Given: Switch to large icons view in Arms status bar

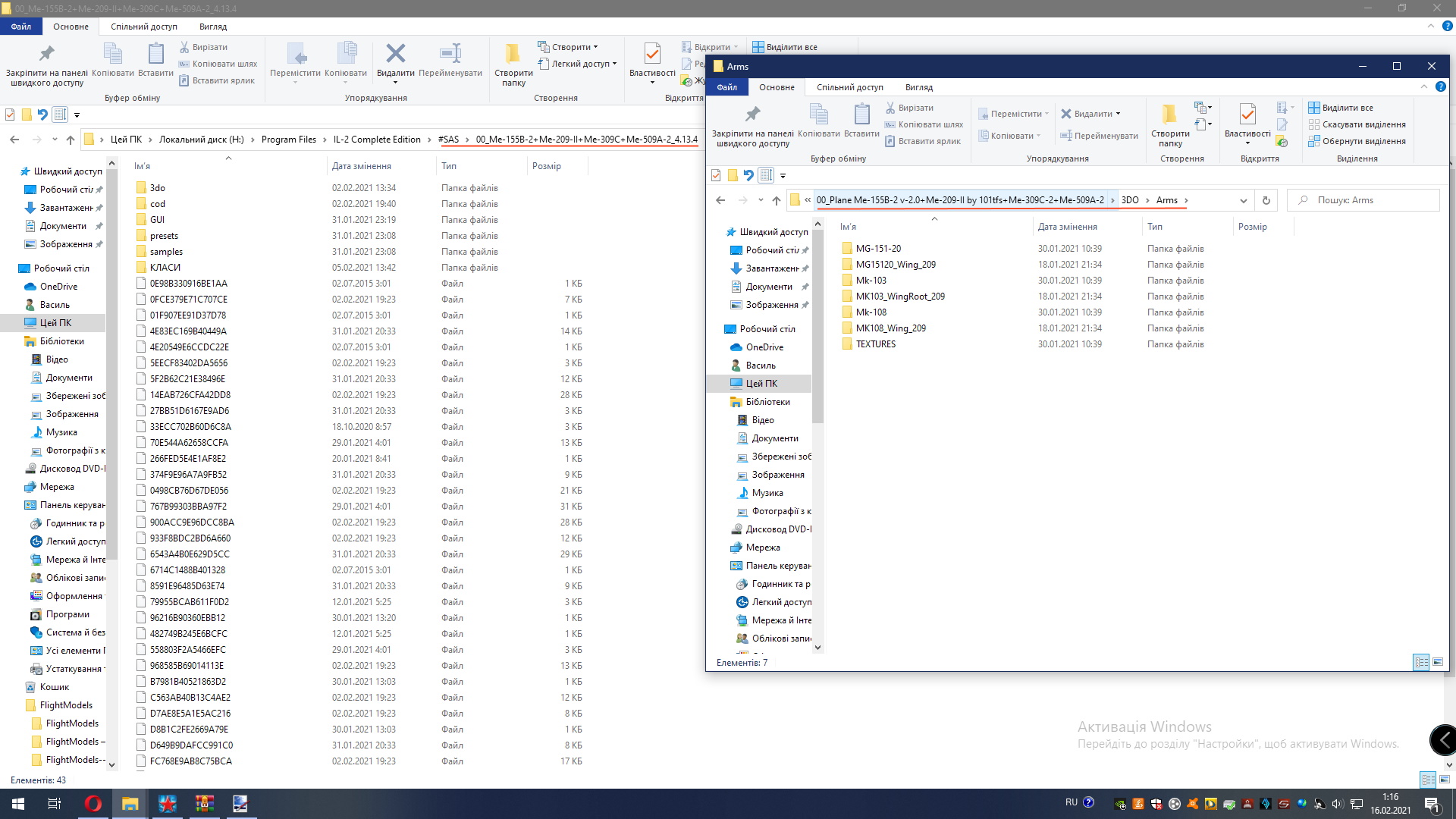Looking at the screenshot, I should (x=1438, y=662).
